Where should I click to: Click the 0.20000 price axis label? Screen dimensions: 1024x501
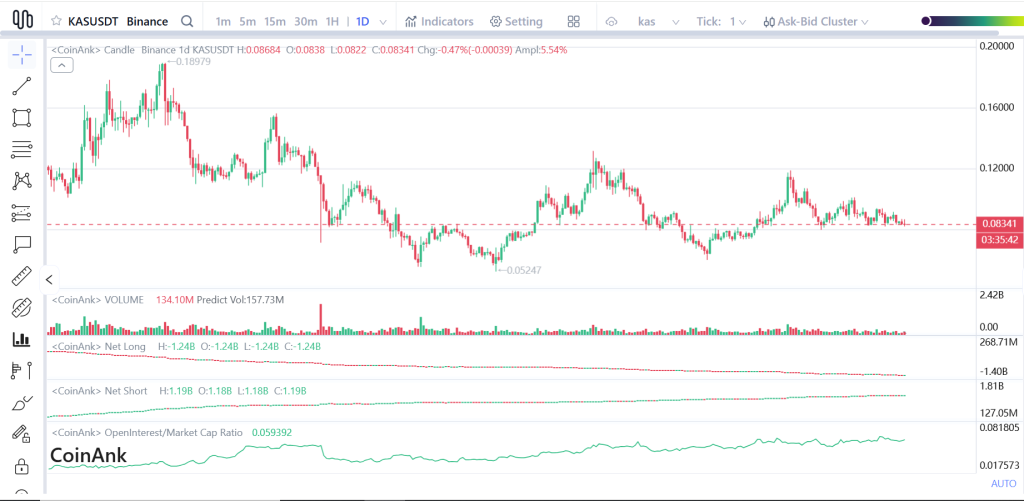pyautogui.click(x=997, y=46)
